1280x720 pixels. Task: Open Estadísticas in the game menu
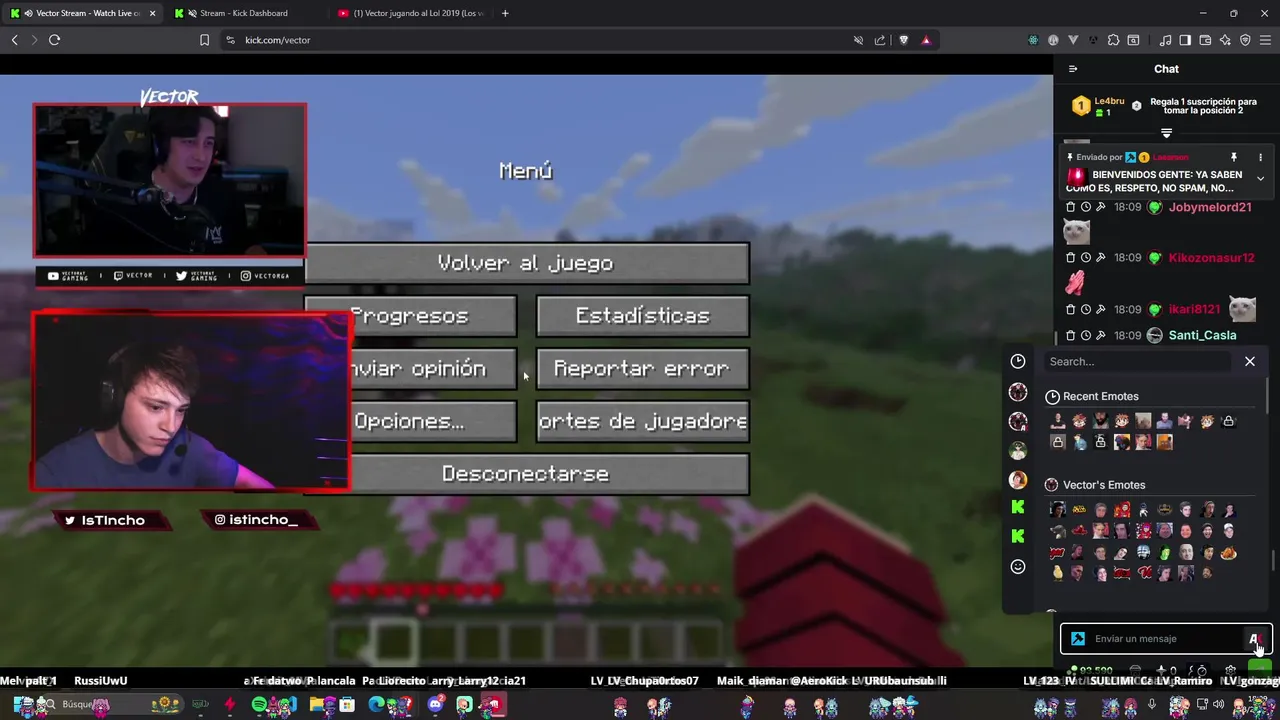pos(643,316)
